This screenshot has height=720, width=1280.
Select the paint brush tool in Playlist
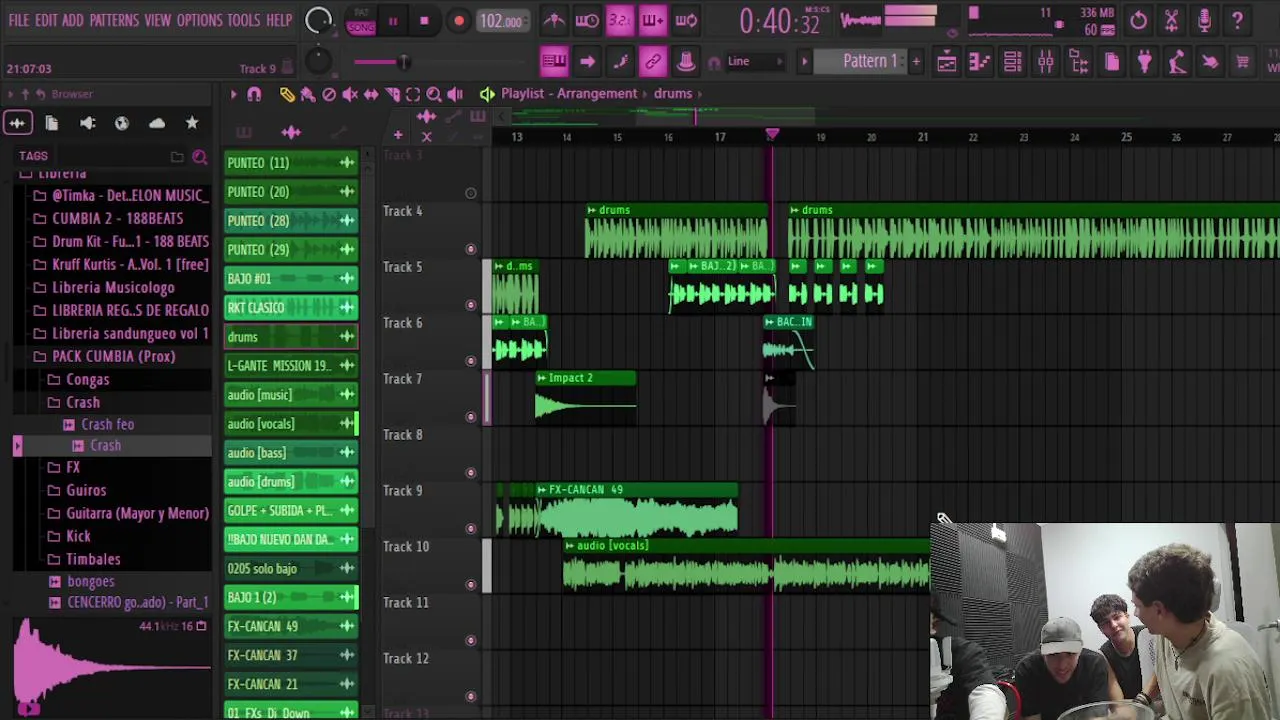308,94
